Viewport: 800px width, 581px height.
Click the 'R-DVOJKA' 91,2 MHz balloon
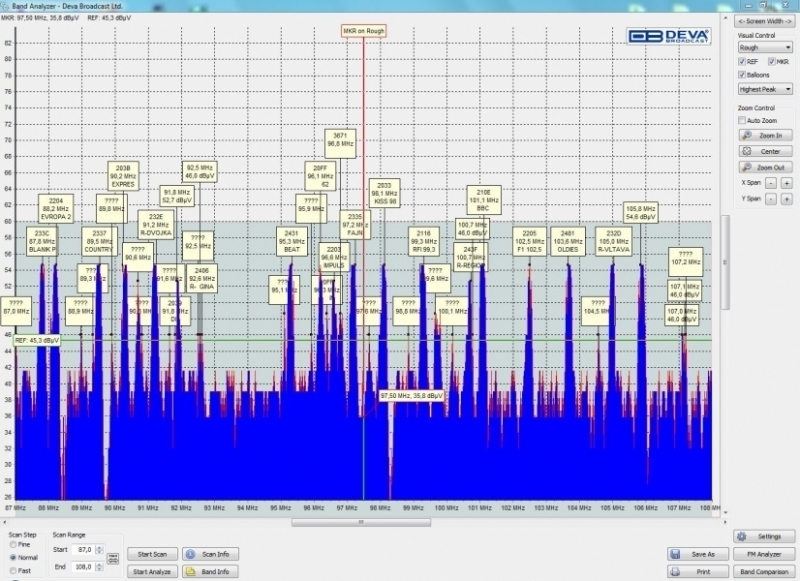click(156, 224)
